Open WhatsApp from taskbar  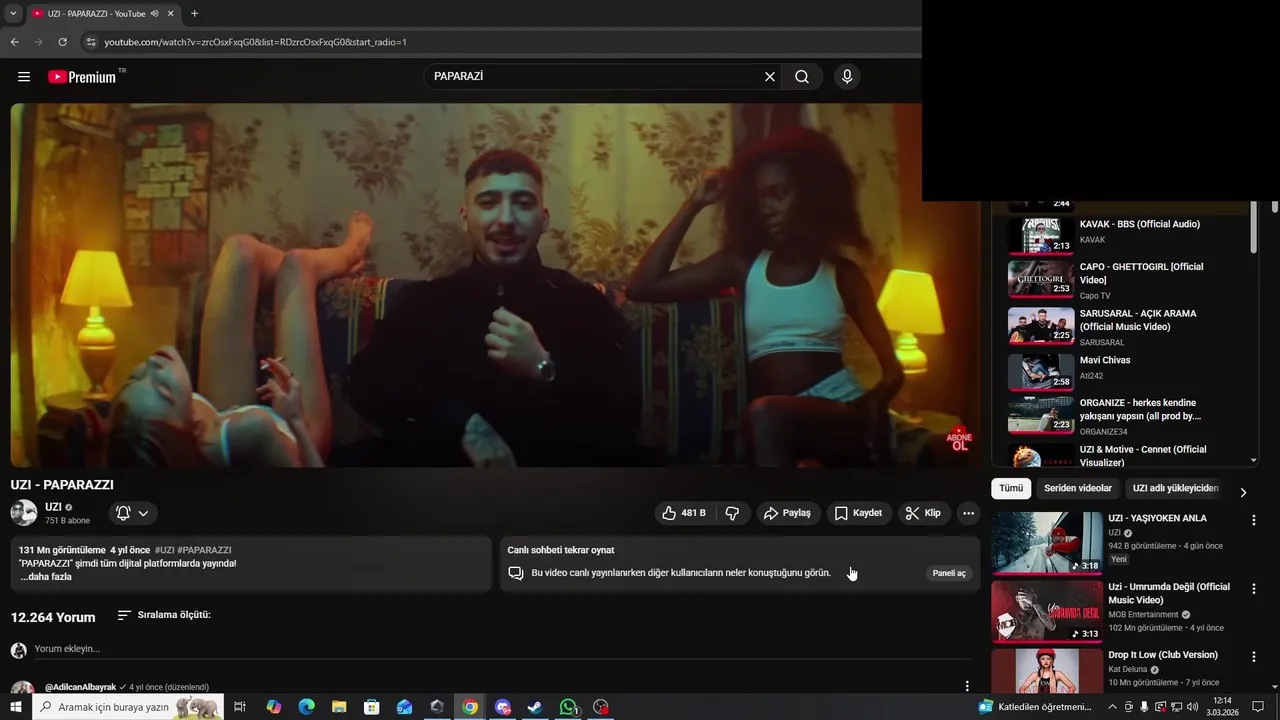[x=568, y=707]
